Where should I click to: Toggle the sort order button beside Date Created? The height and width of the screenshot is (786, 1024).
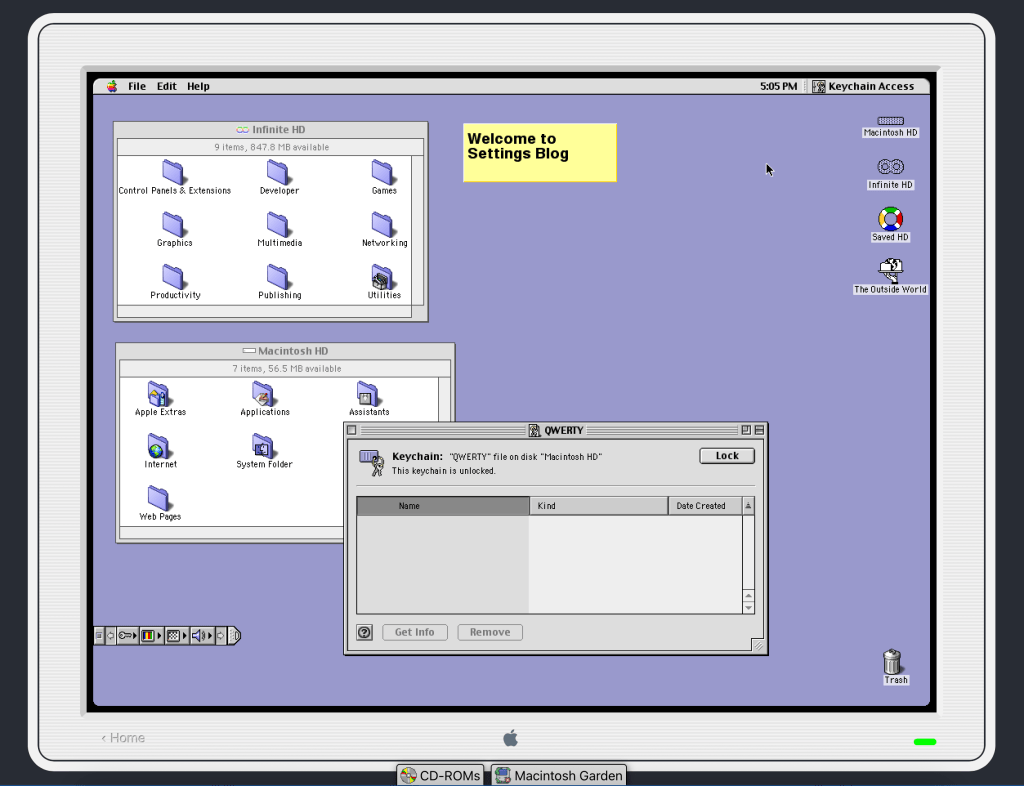tap(748, 506)
